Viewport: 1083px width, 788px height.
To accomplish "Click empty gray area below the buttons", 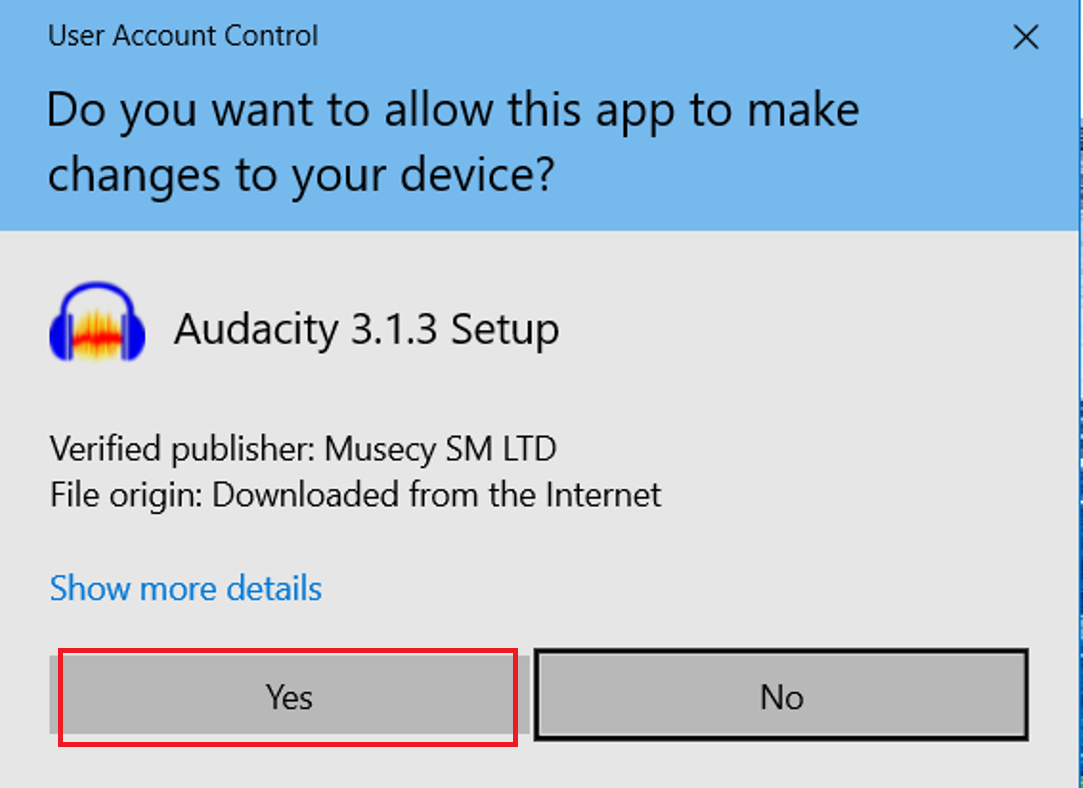I will pos(539,765).
